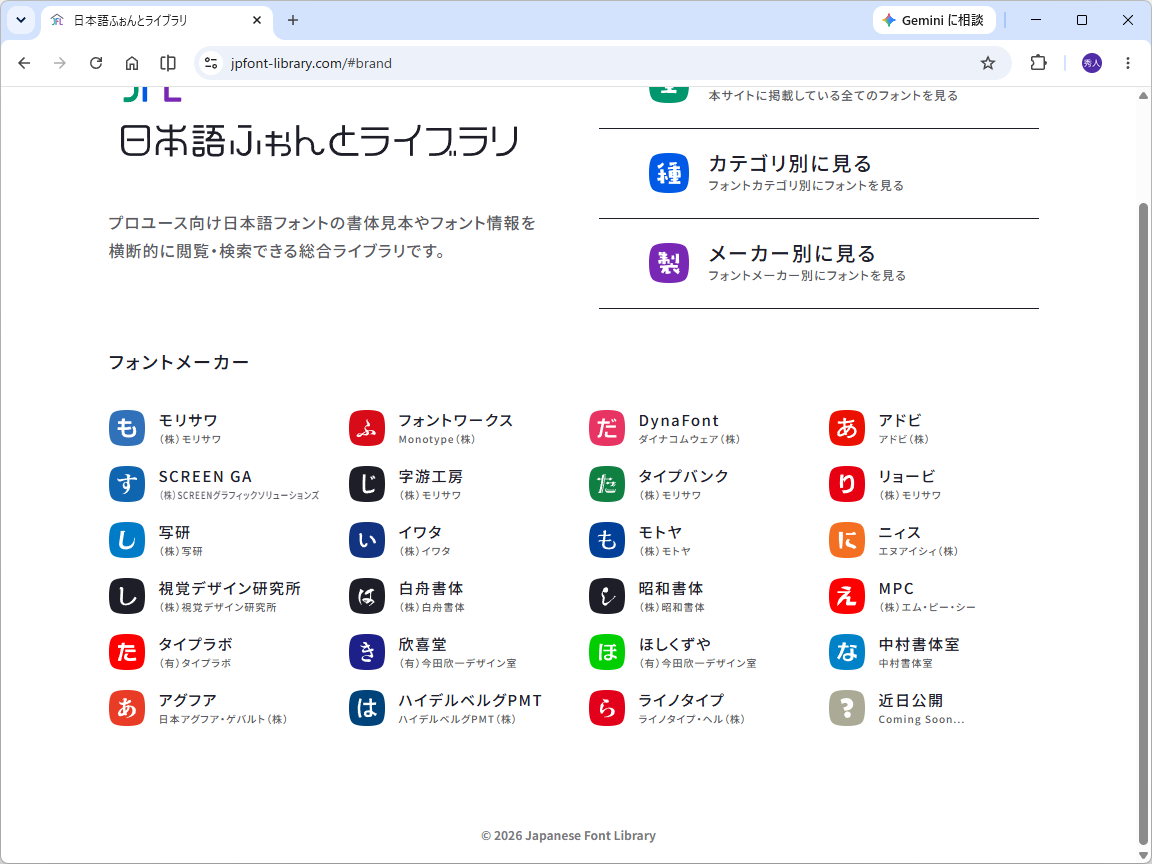Click the Coming Soon... caption
This screenshot has width=1152, height=864.
[921, 719]
